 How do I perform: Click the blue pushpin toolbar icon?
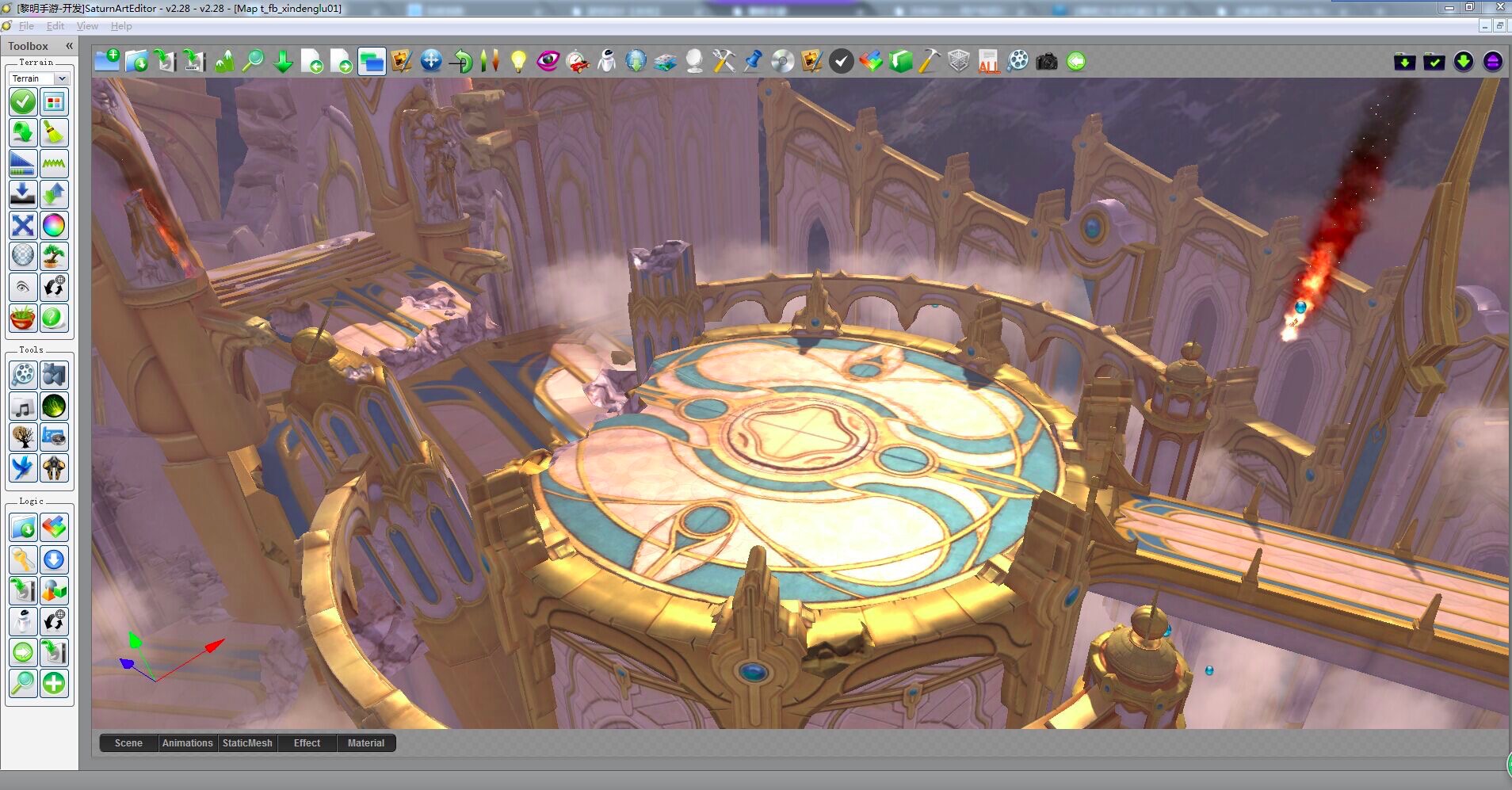[x=753, y=61]
